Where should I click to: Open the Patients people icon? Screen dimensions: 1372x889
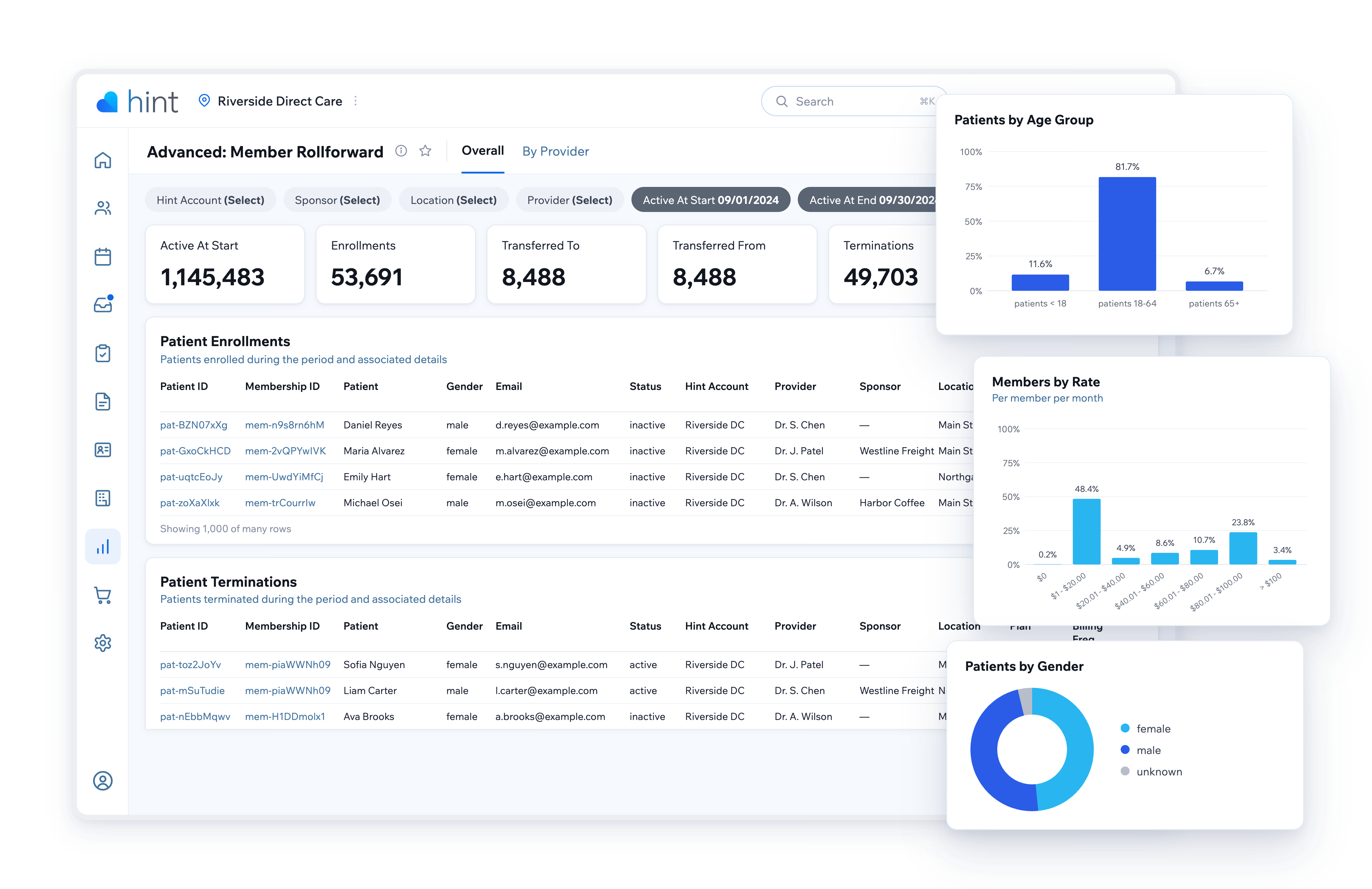pos(103,208)
